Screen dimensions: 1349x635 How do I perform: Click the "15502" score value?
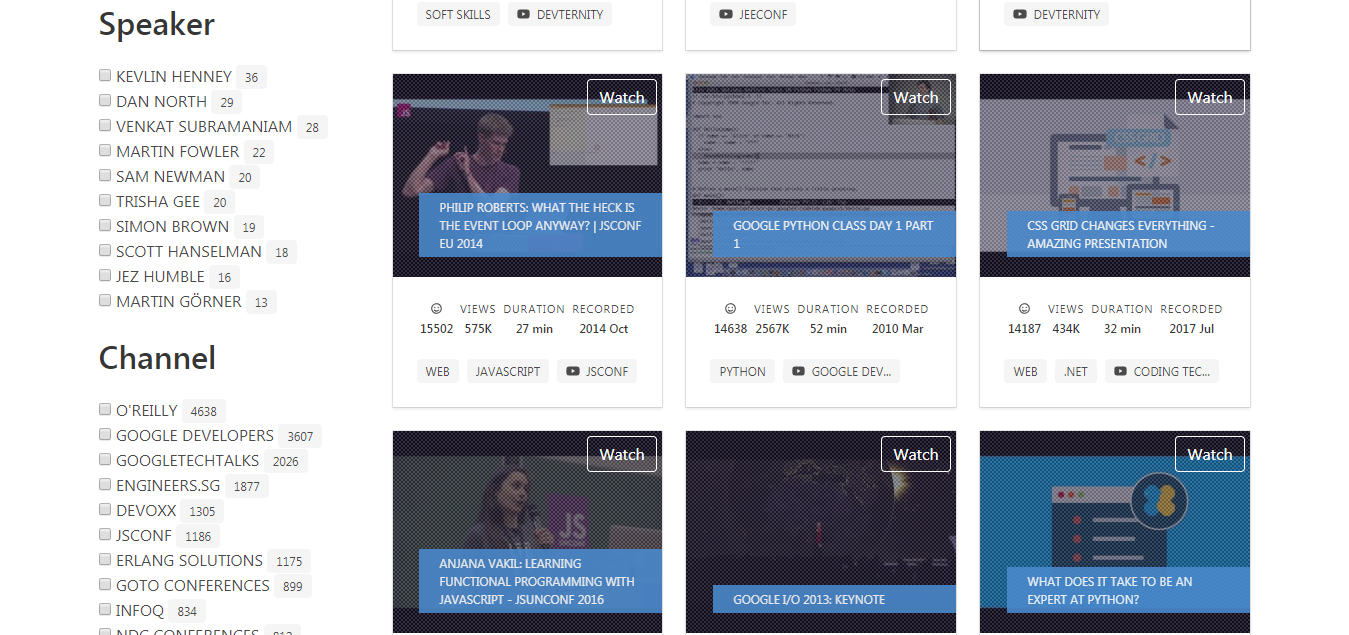click(x=436, y=328)
